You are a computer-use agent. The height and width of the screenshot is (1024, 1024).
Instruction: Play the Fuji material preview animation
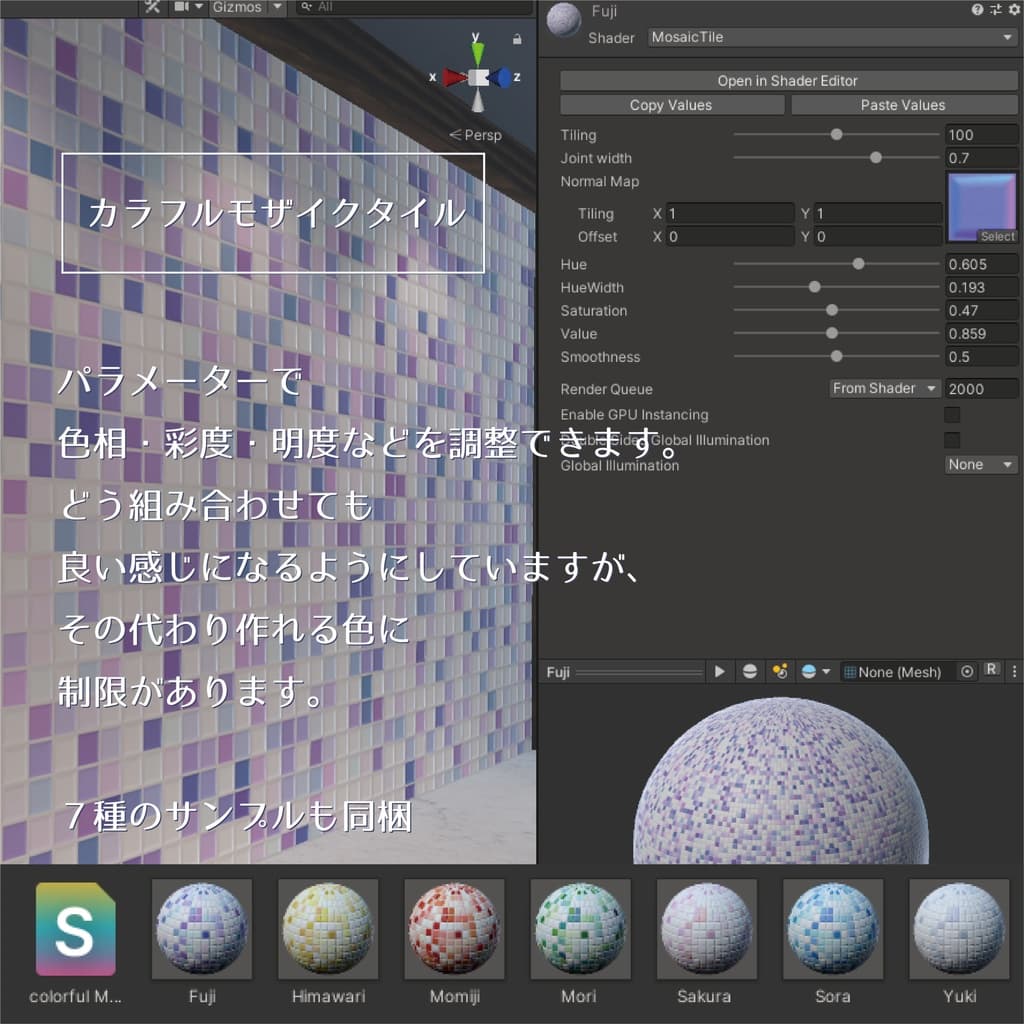[719, 671]
